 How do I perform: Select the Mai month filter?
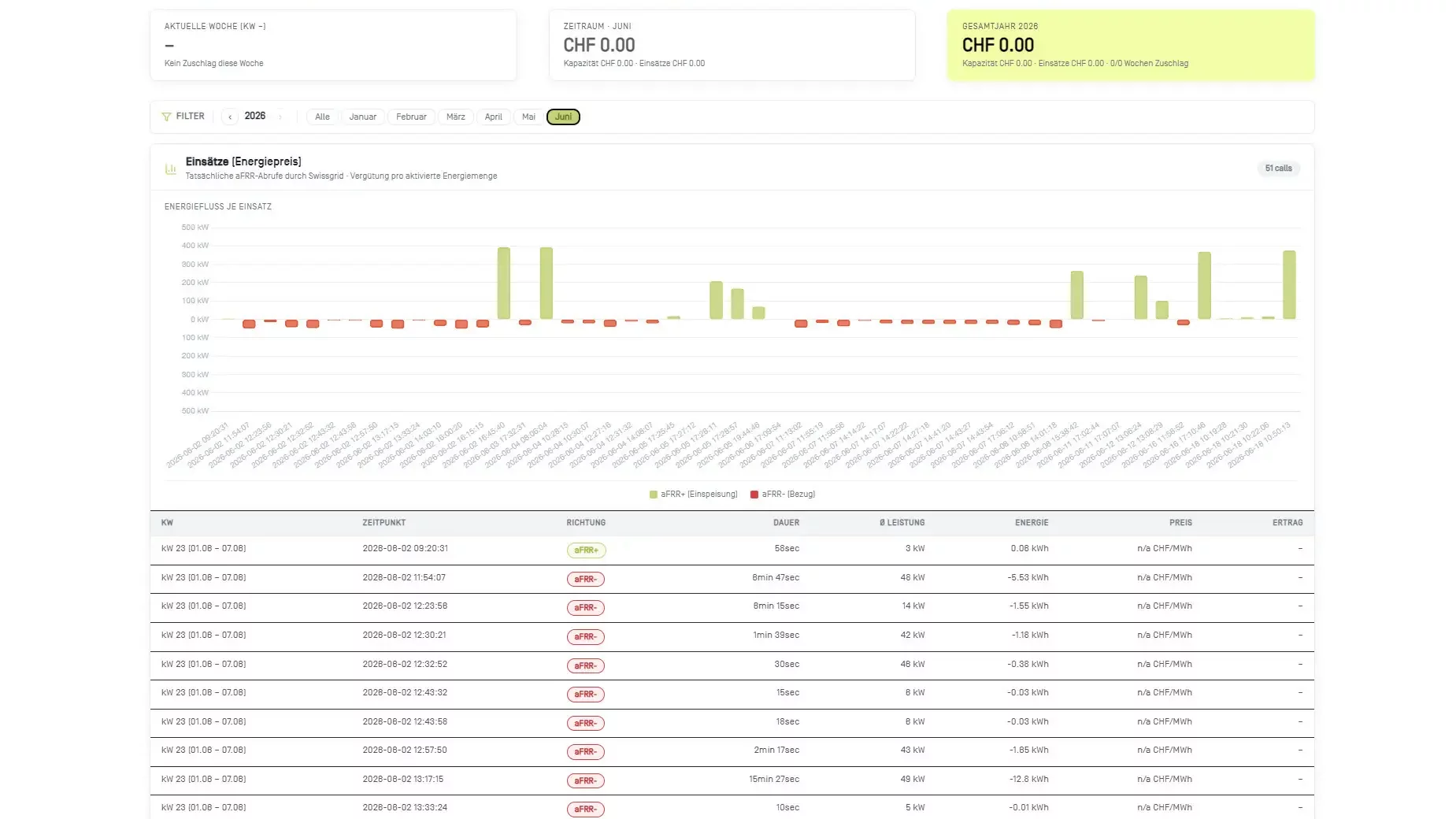(528, 117)
